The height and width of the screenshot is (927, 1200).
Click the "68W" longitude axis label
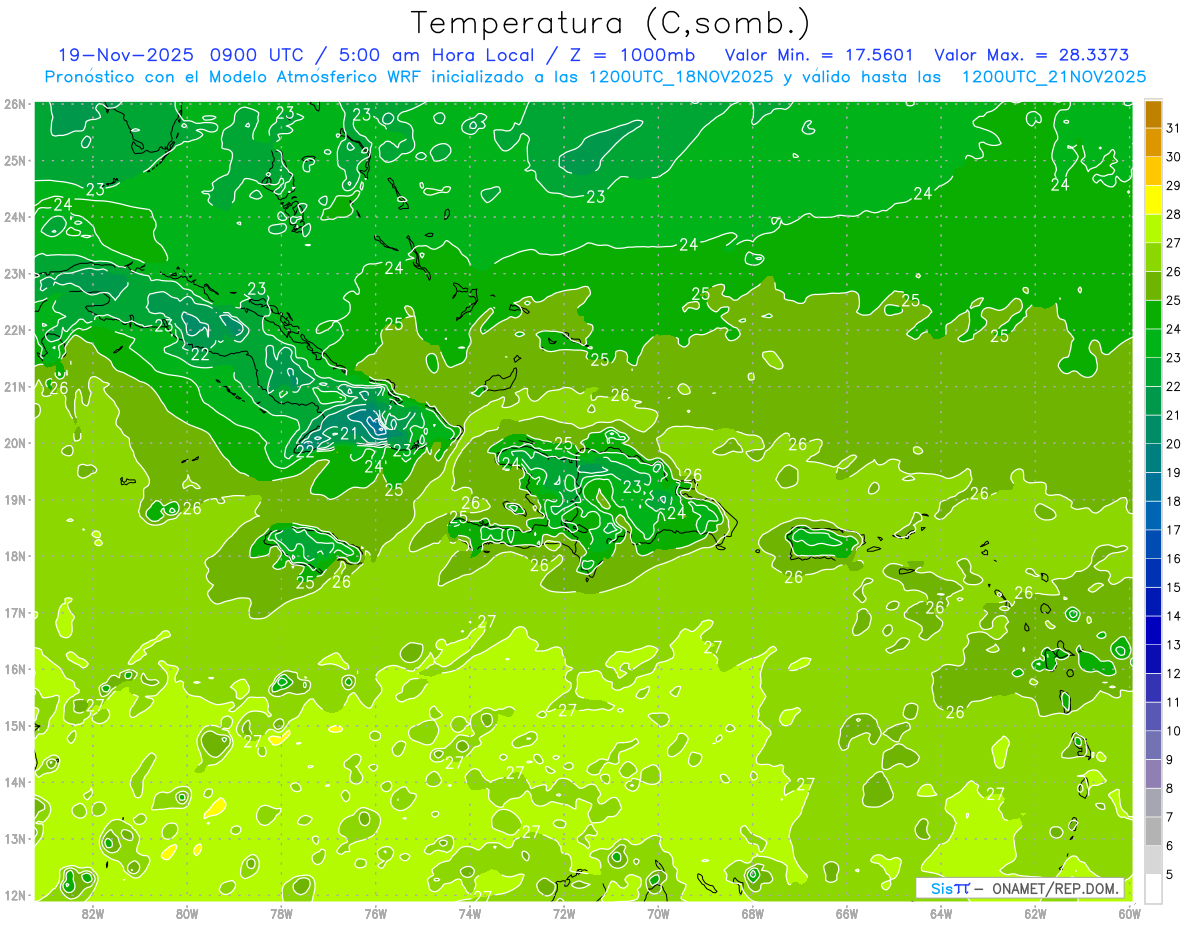[753, 914]
